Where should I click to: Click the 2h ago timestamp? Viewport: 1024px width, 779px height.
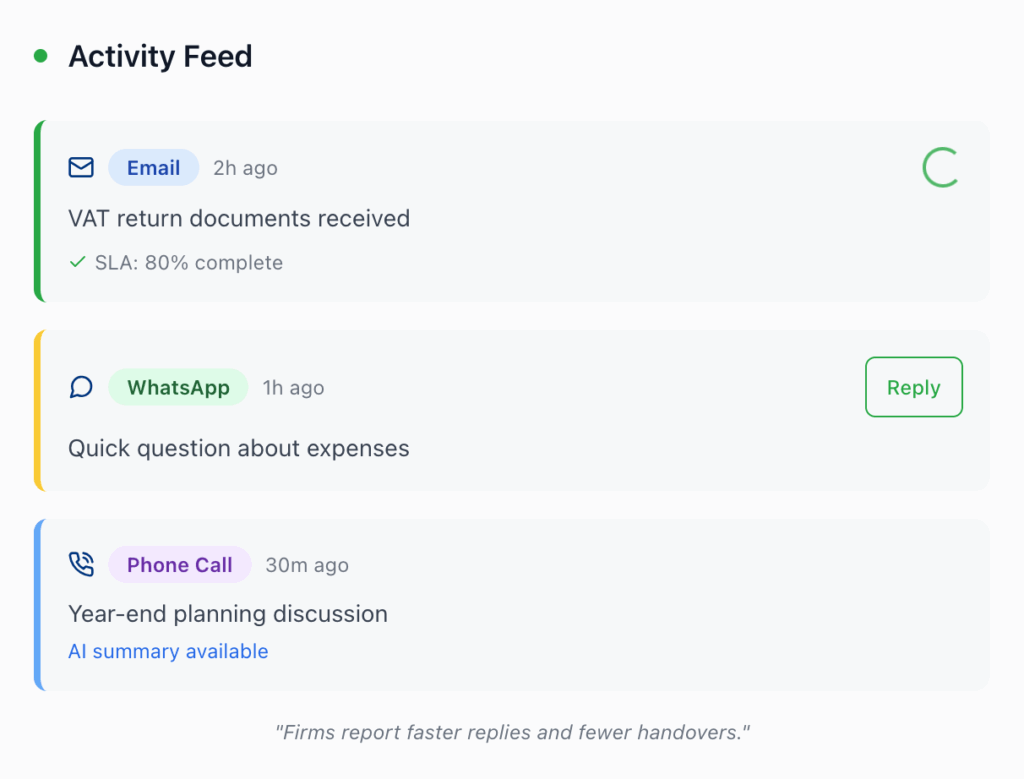245,169
